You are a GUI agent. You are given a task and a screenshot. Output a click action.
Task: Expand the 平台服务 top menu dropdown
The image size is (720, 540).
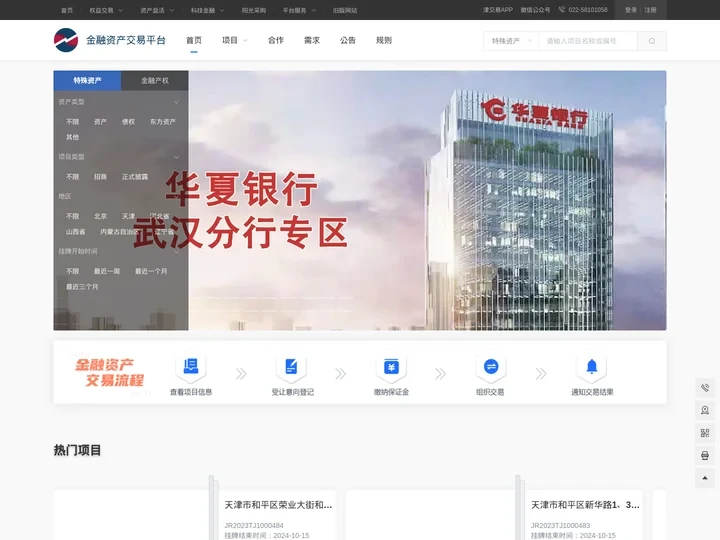[x=299, y=10]
